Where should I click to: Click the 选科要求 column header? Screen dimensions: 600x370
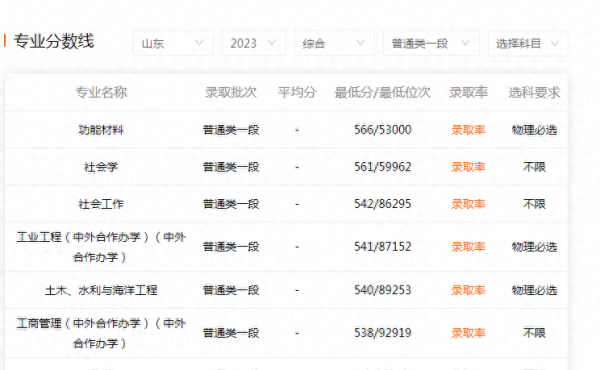tap(534, 93)
